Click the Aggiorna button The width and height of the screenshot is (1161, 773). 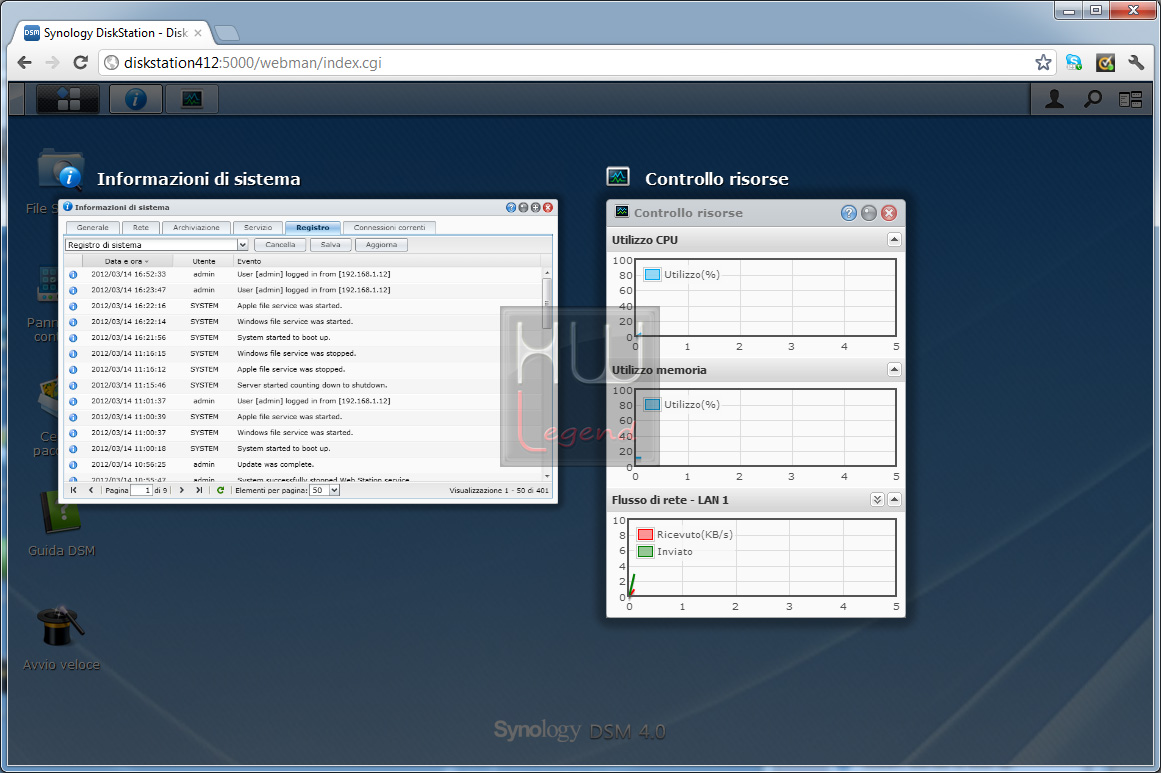[x=381, y=244]
